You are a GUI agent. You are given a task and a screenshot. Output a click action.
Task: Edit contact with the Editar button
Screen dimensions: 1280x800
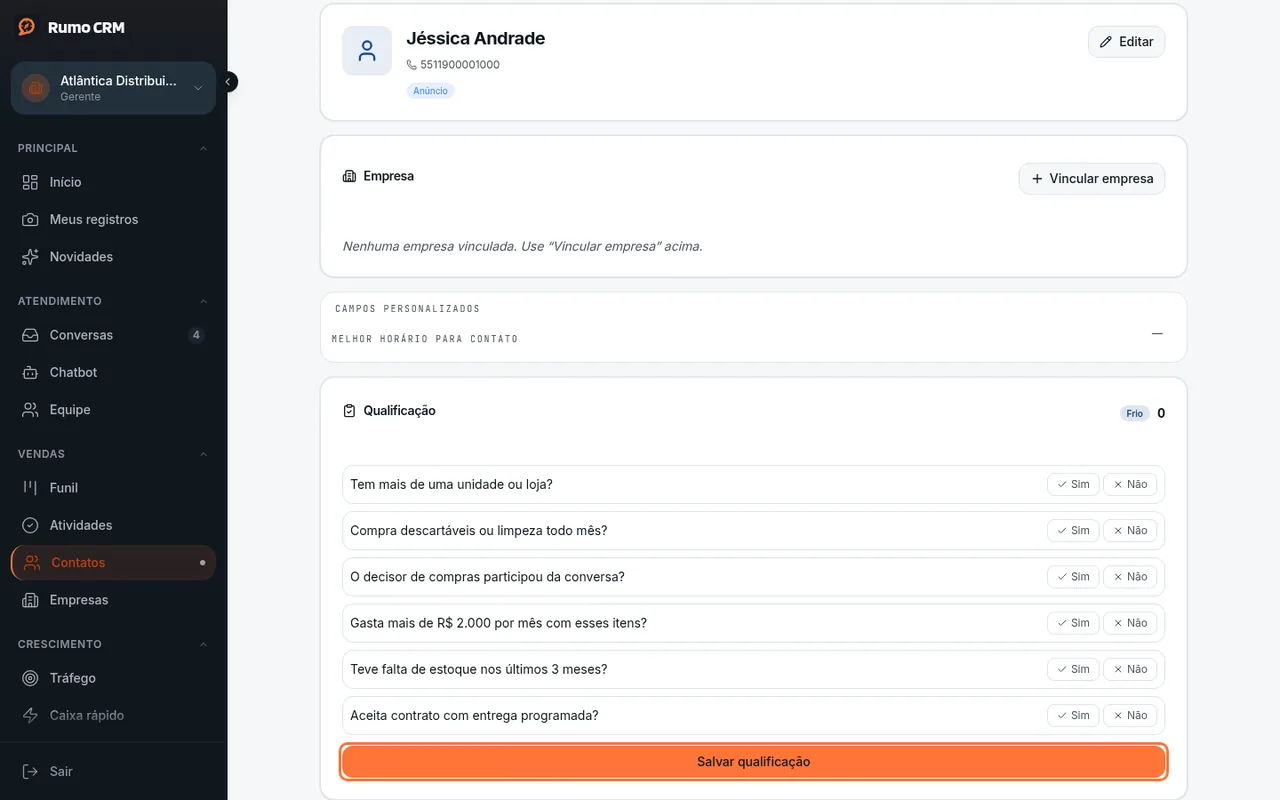[x=1126, y=42]
